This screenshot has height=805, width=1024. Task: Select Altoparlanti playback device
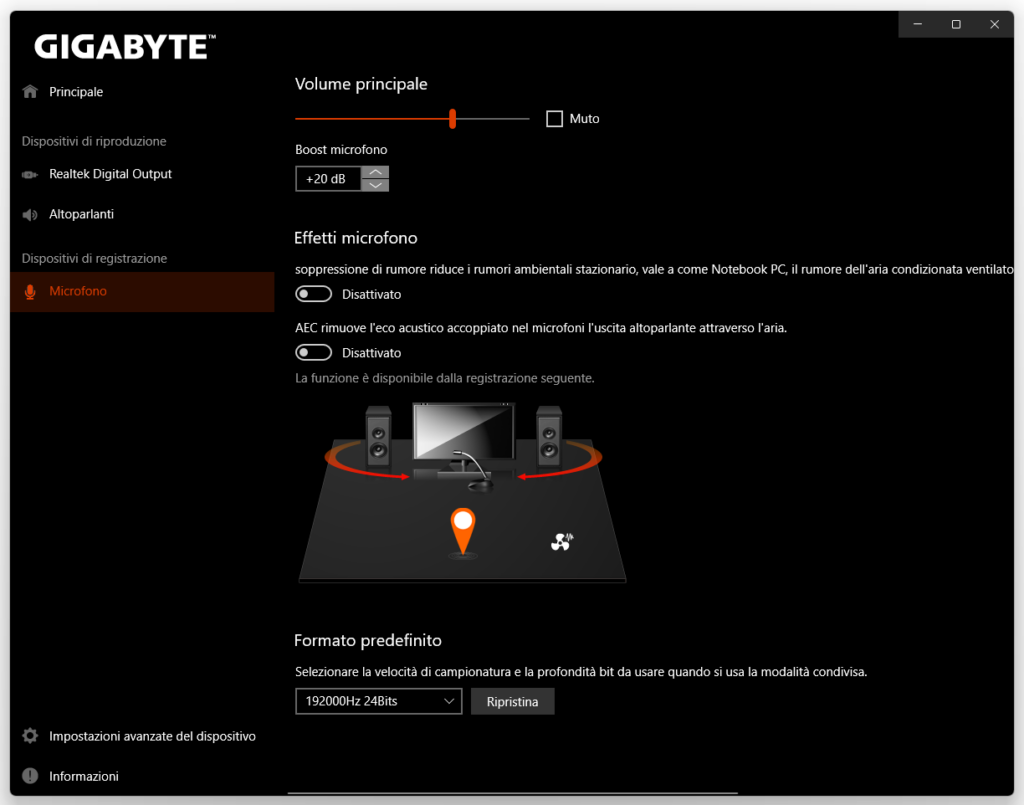click(142, 214)
